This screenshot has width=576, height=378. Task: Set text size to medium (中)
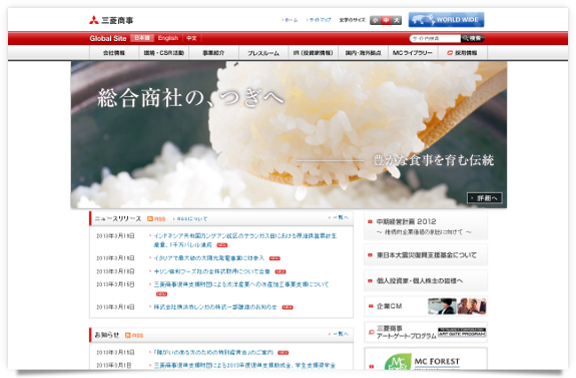point(386,21)
